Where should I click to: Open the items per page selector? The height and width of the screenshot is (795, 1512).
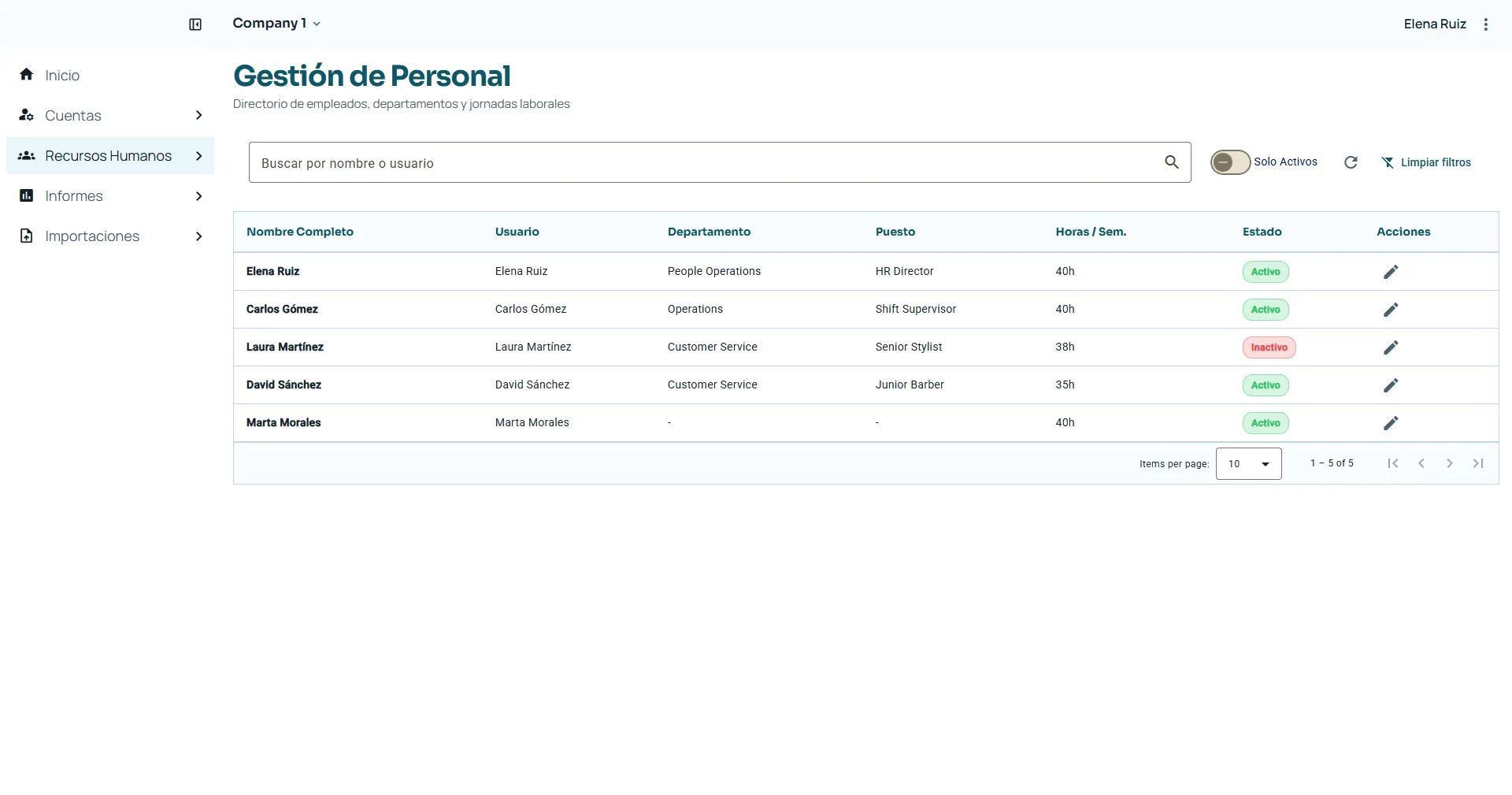click(1249, 463)
